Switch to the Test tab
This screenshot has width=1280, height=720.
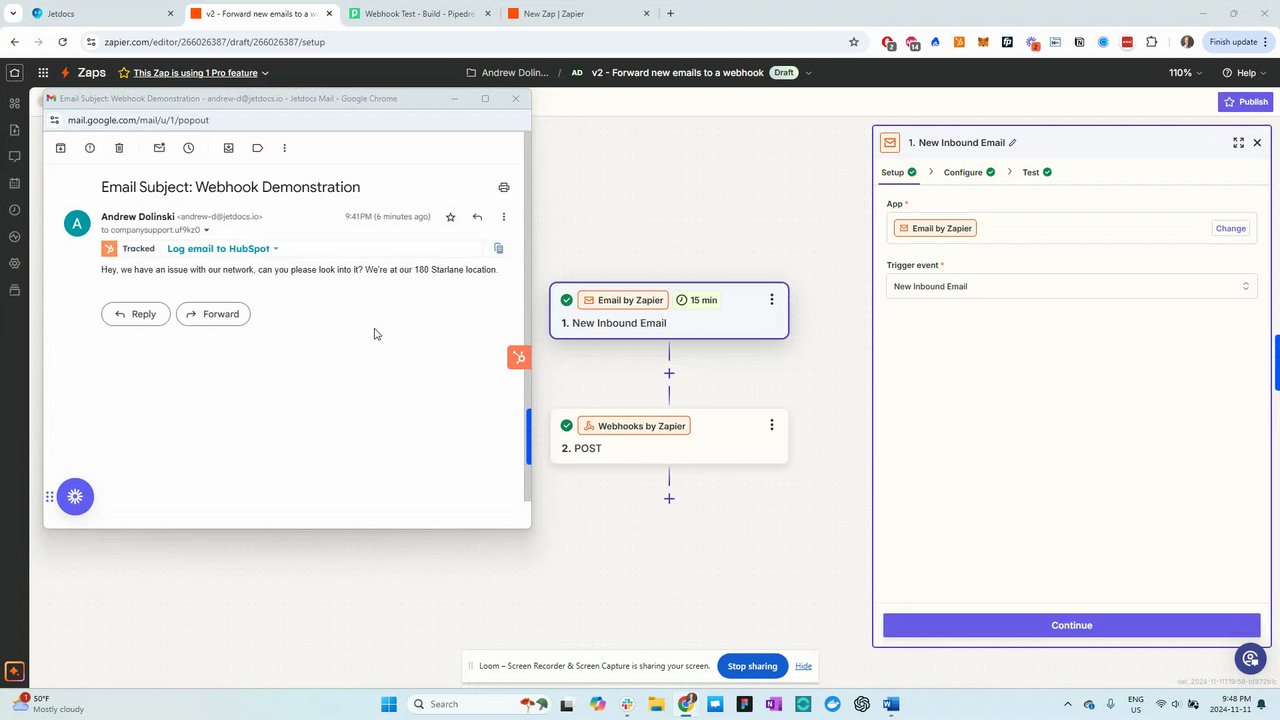click(1037, 172)
